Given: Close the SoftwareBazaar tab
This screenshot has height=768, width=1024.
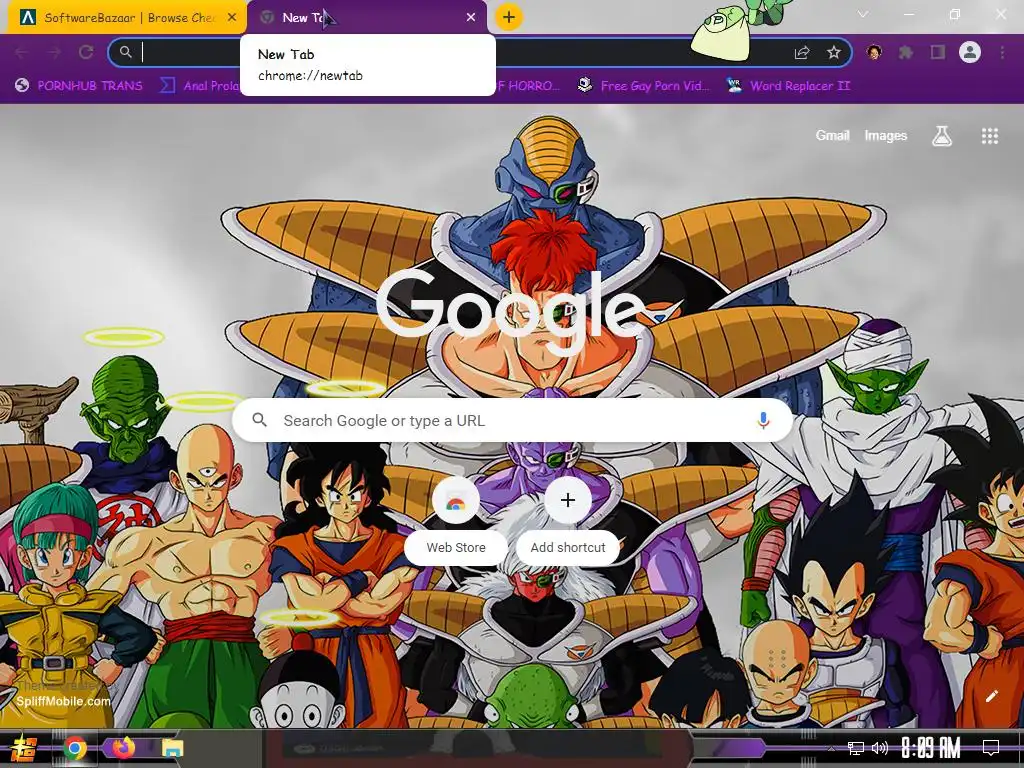Looking at the screenshot, I should tap(232, 18).
